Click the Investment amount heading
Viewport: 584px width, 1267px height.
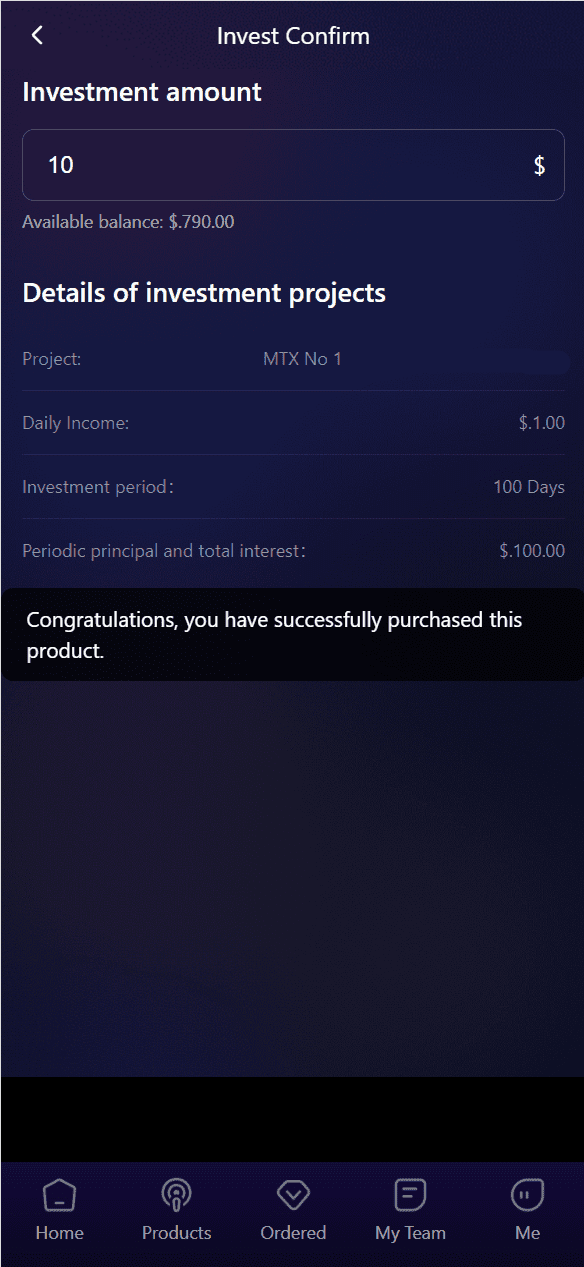point(142,92)
